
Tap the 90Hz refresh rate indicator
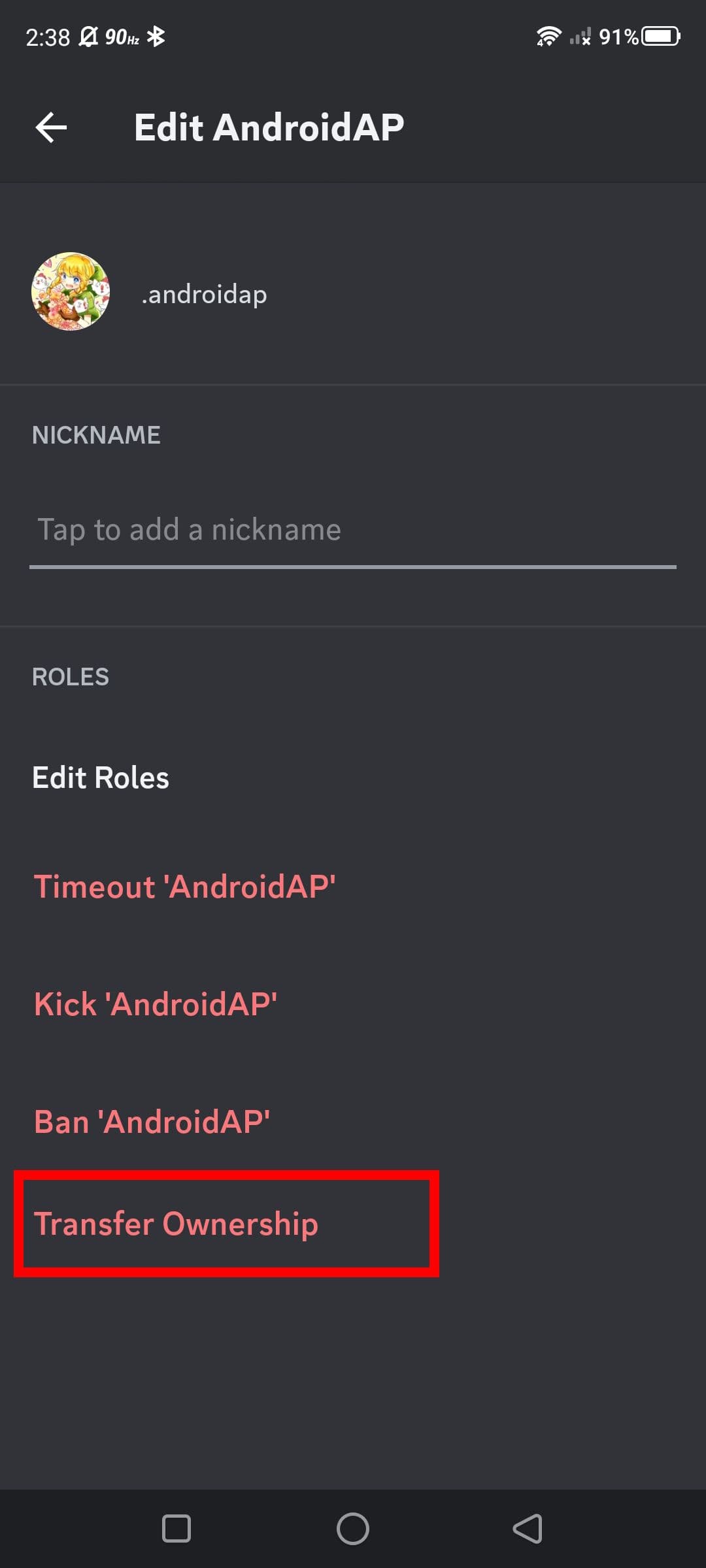pyautogui.click(x=122, y=37)
